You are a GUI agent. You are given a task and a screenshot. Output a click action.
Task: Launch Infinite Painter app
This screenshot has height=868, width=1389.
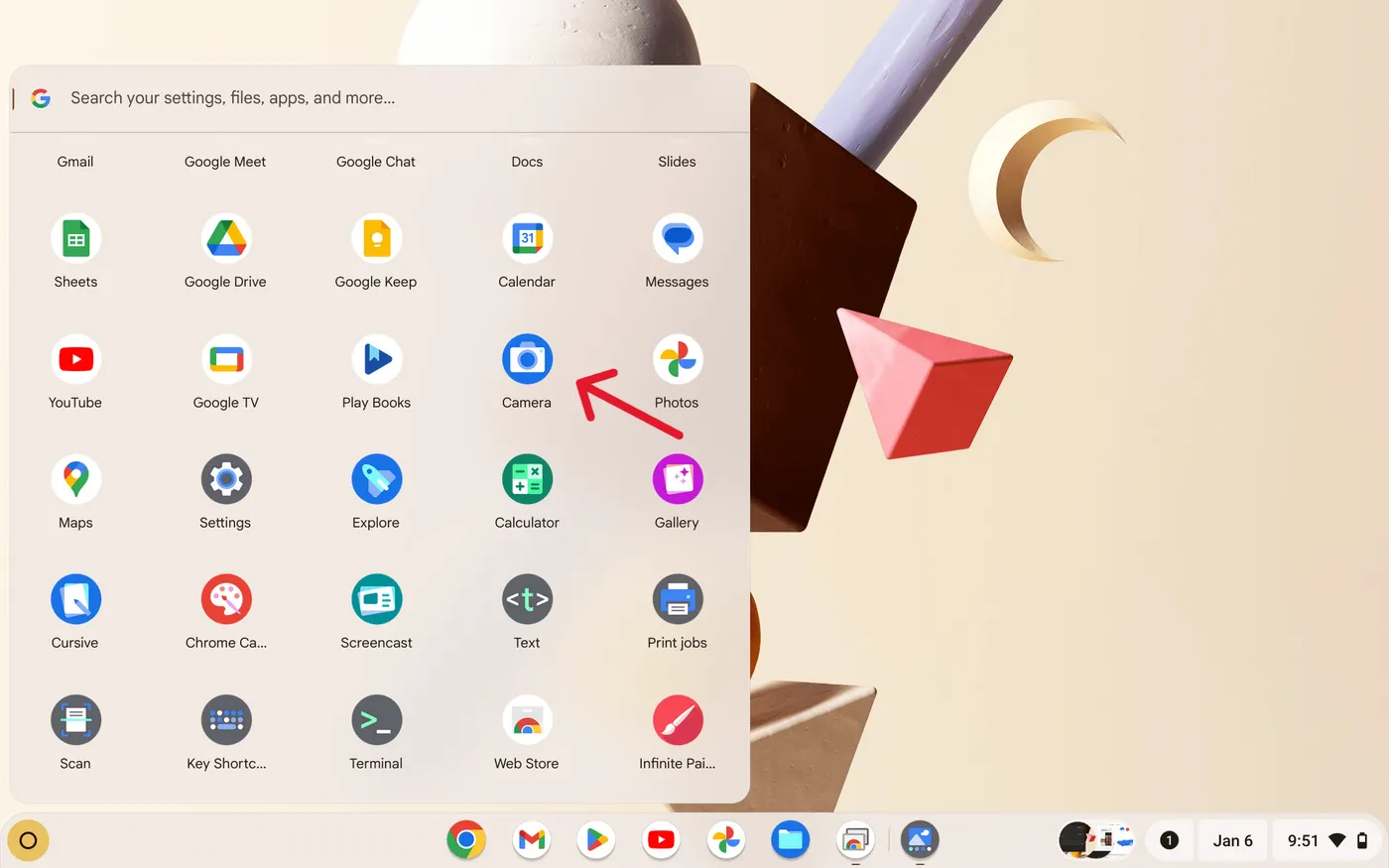click(678, 720)
